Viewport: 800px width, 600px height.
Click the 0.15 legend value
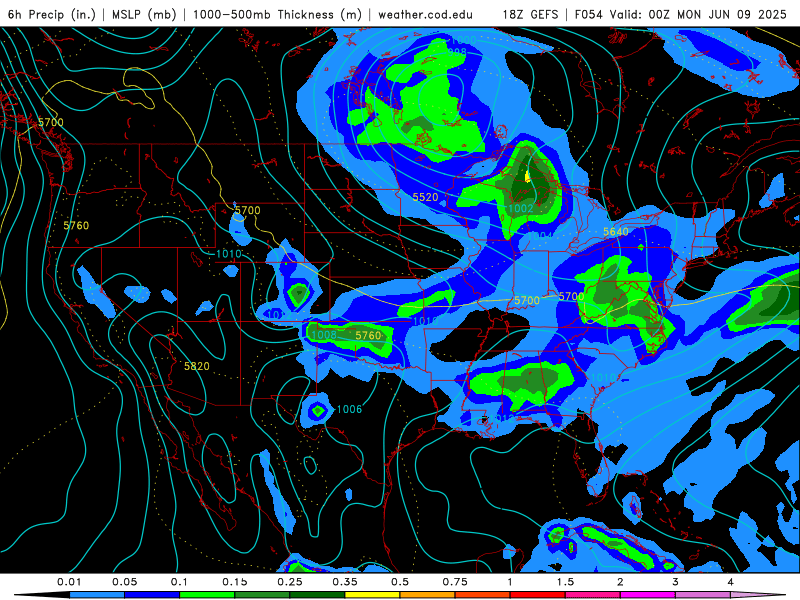pos(235,582)
